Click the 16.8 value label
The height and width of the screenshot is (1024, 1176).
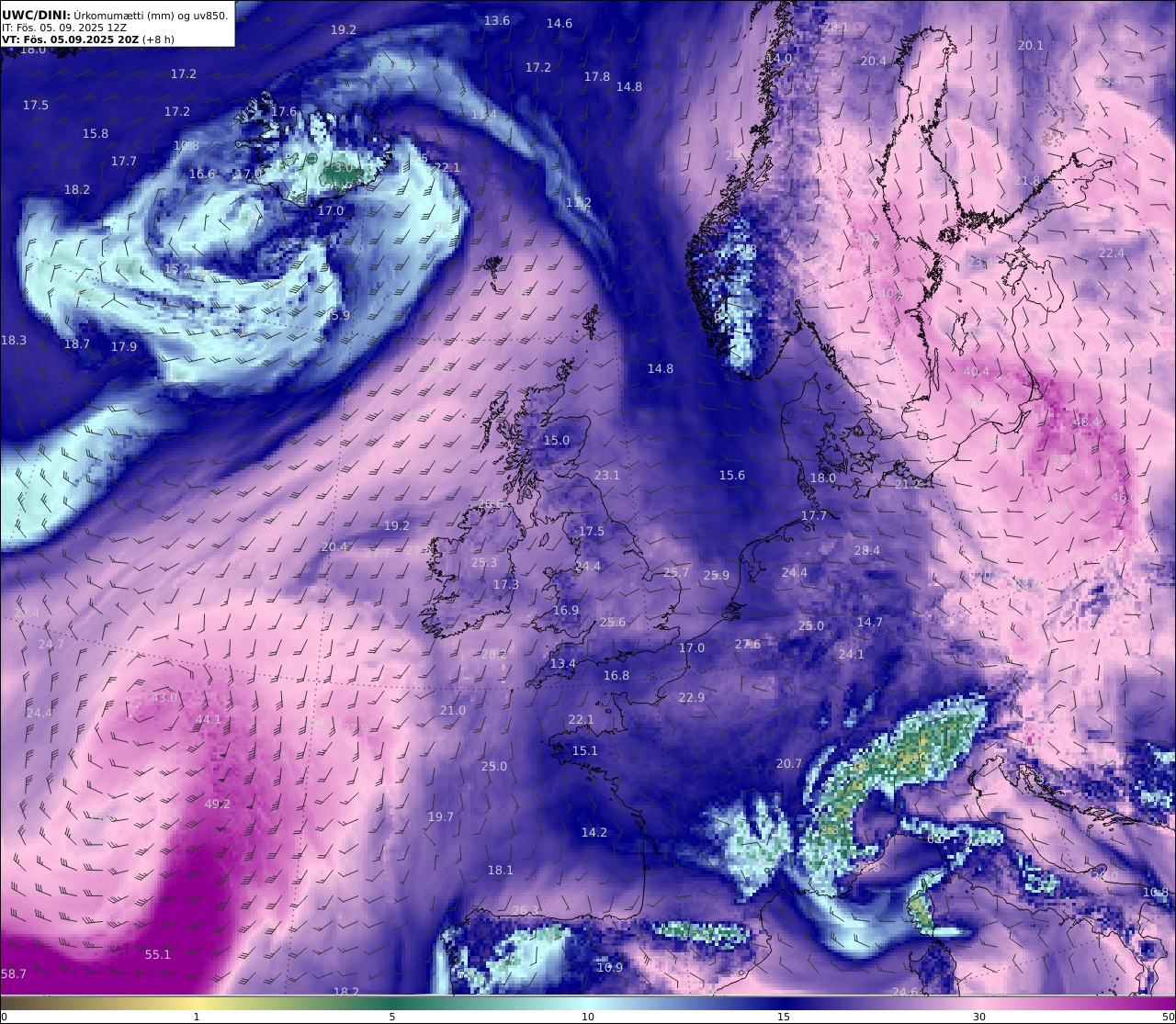(616, 675)
